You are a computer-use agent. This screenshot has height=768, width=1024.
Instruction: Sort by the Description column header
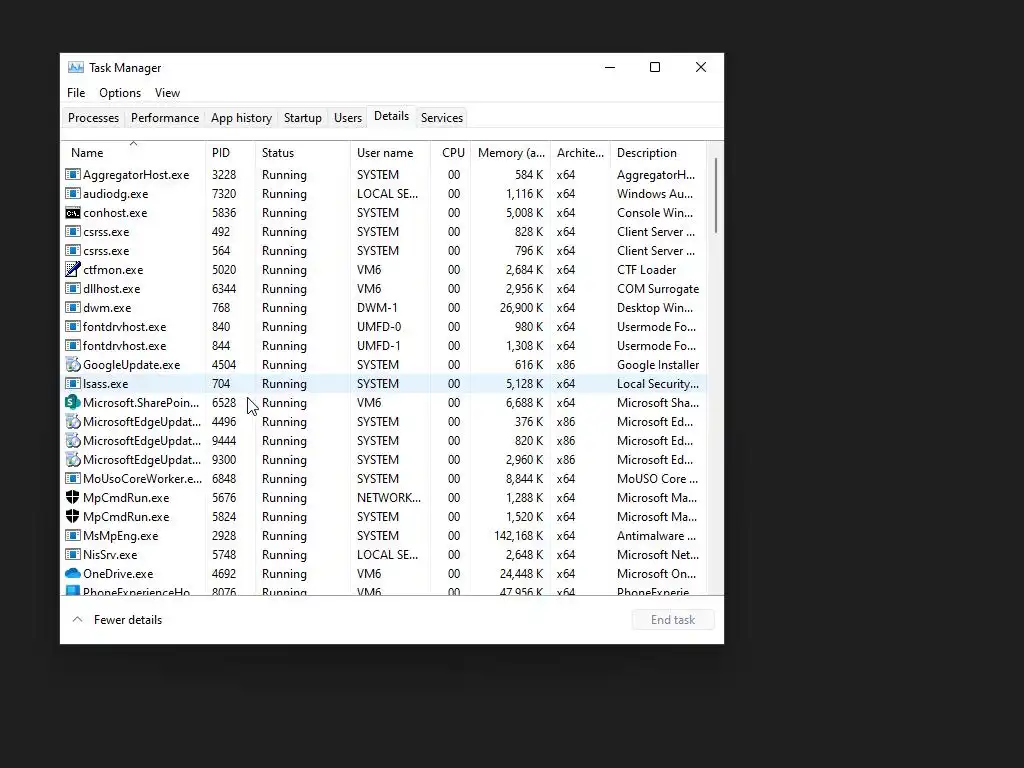tap(658, 153)
